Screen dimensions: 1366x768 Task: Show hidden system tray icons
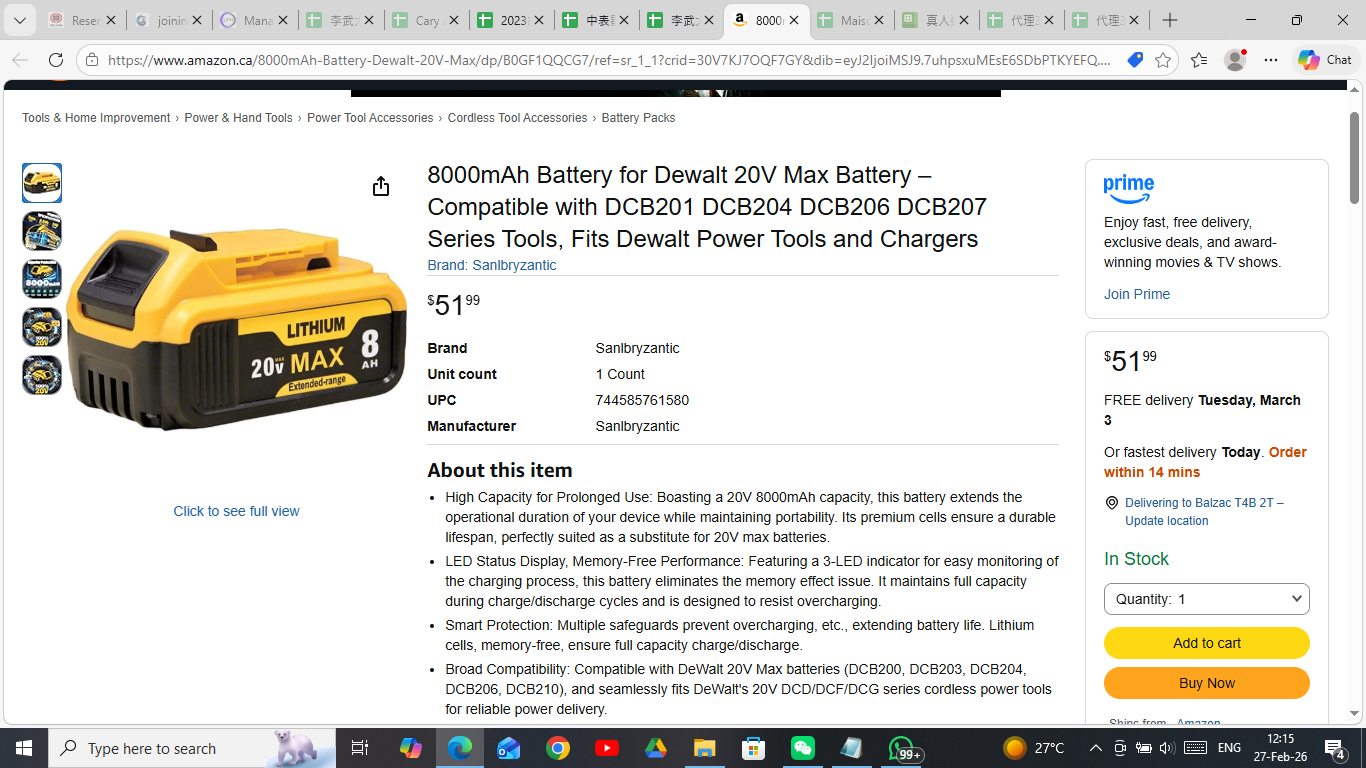[x=1095, y=748]
